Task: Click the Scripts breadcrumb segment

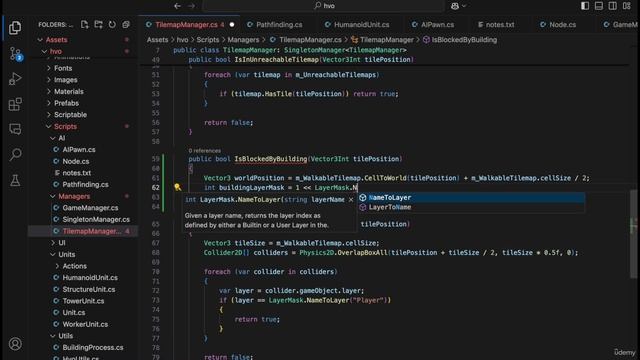Action: pos(208,40)
